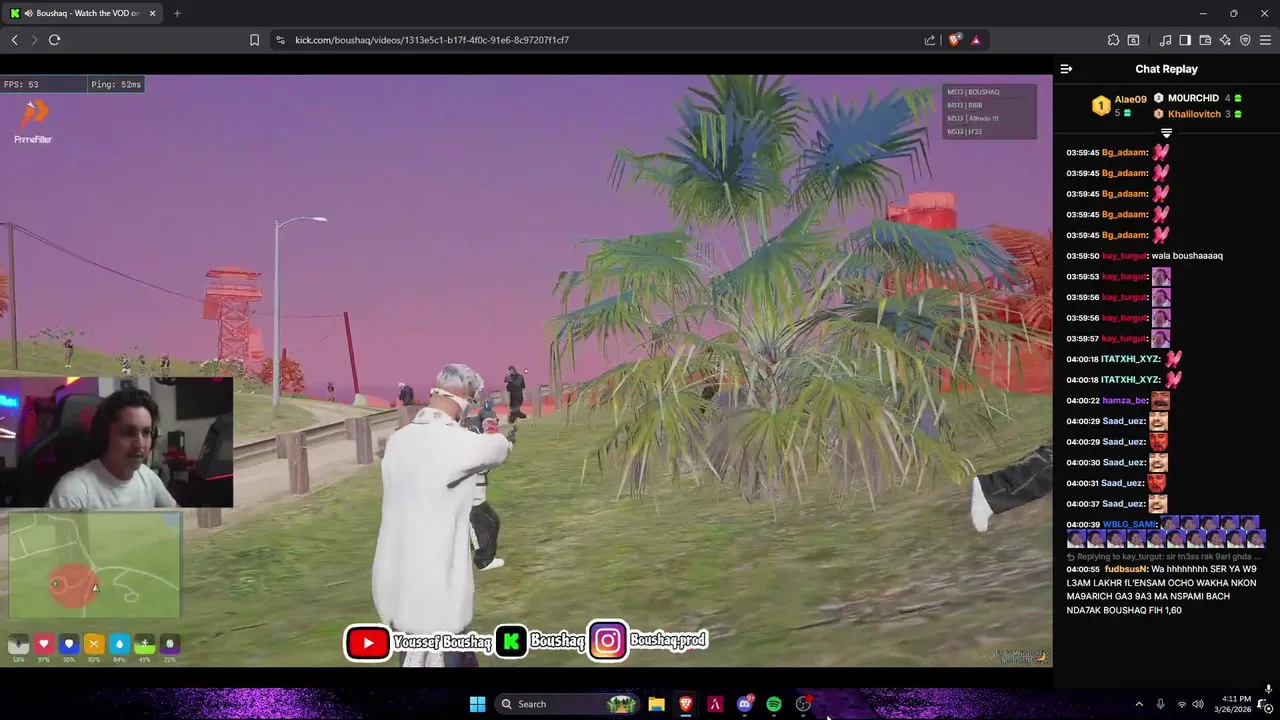
Task: Click the orange hunger HUD icon
Action: [94, 645]
